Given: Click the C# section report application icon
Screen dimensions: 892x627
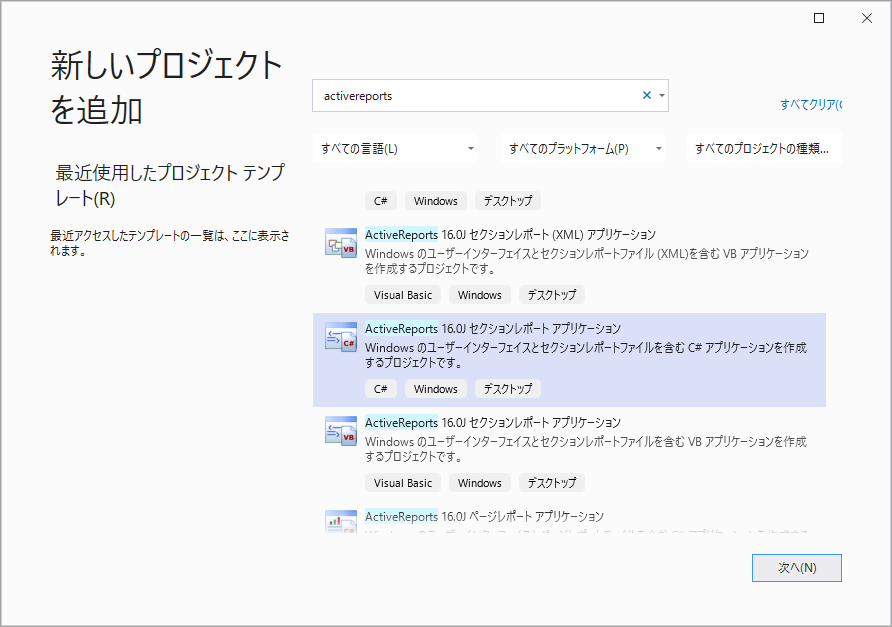Looking at the screenshot, I should pos(341,338).
